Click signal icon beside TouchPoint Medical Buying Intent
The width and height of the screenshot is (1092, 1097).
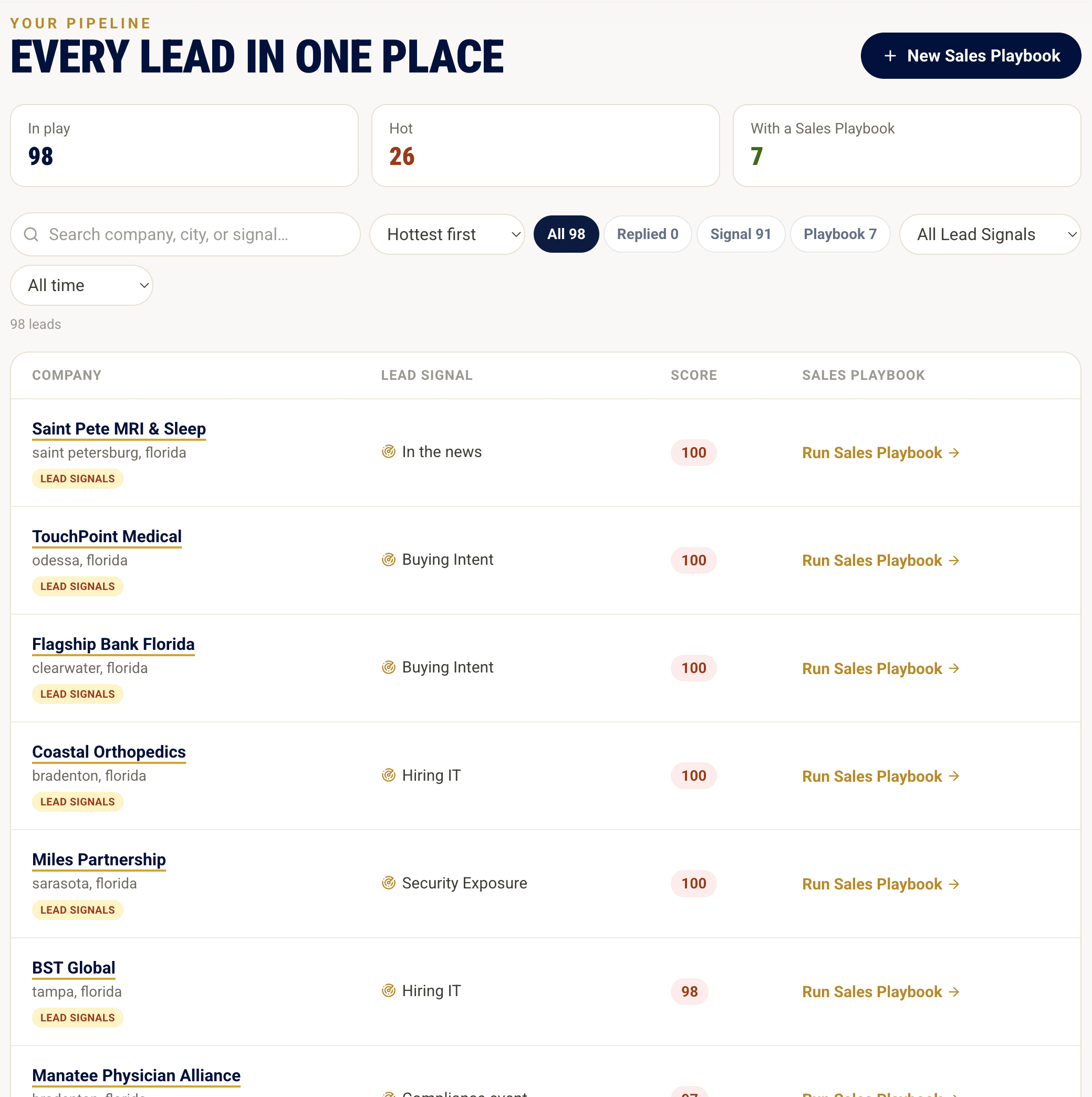[x=388, y=560]
